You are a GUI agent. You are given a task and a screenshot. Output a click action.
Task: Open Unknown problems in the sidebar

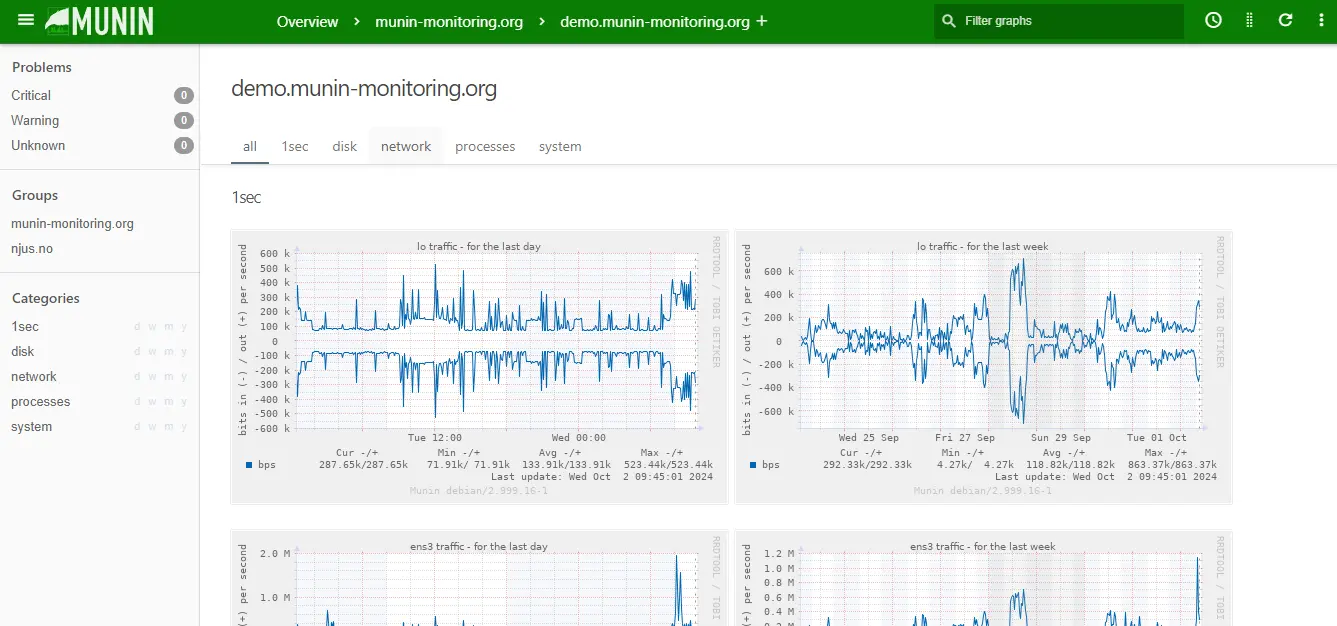pos(38,145)
